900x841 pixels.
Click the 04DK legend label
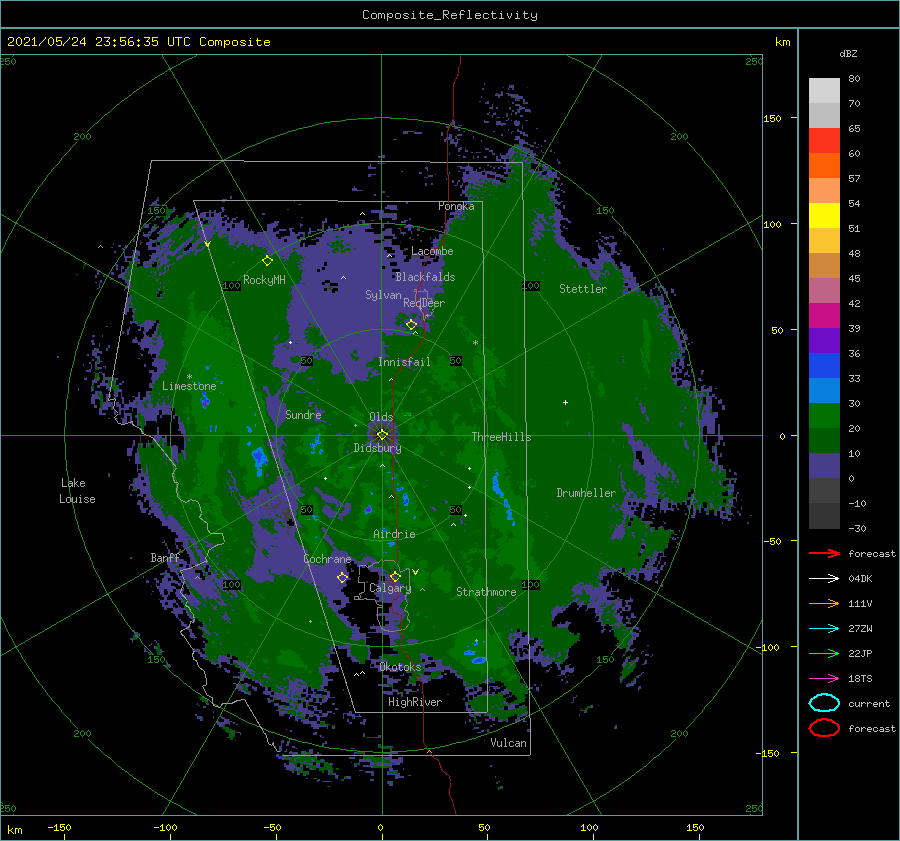coord(860,578)
